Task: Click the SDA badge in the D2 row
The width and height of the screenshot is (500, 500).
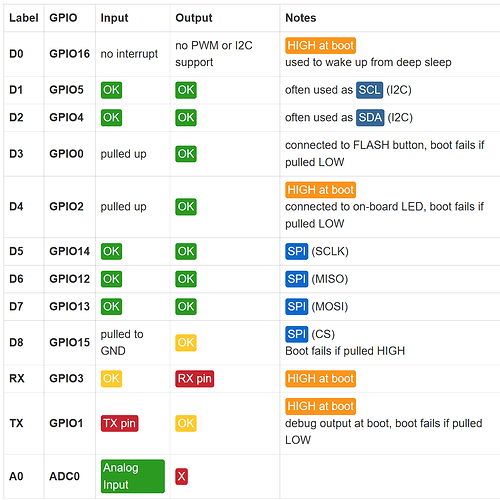Action: click(370, 118)
